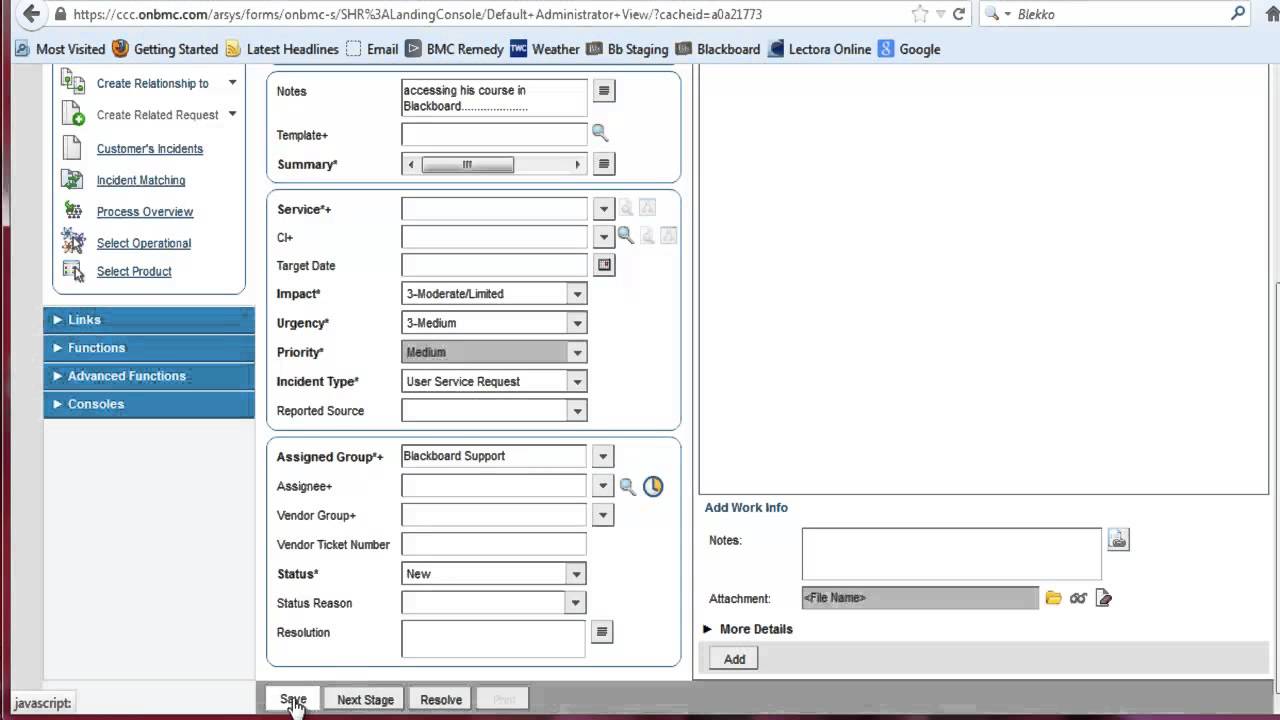Open the Service field dropdown arrow
Image resolution: width=1280 pixels, height=720 pixels.
[x=602, y=209]
